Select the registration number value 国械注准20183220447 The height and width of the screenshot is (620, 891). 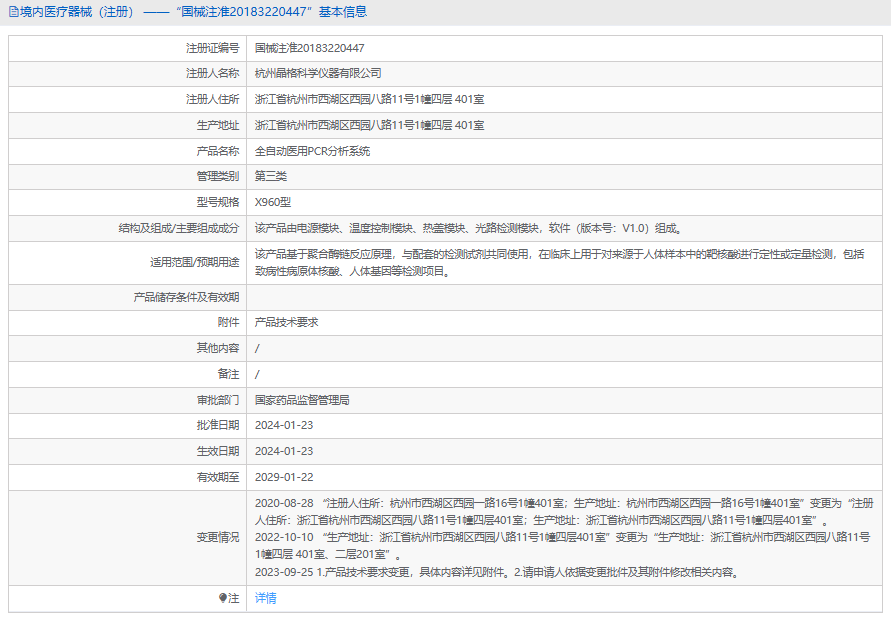309,48
